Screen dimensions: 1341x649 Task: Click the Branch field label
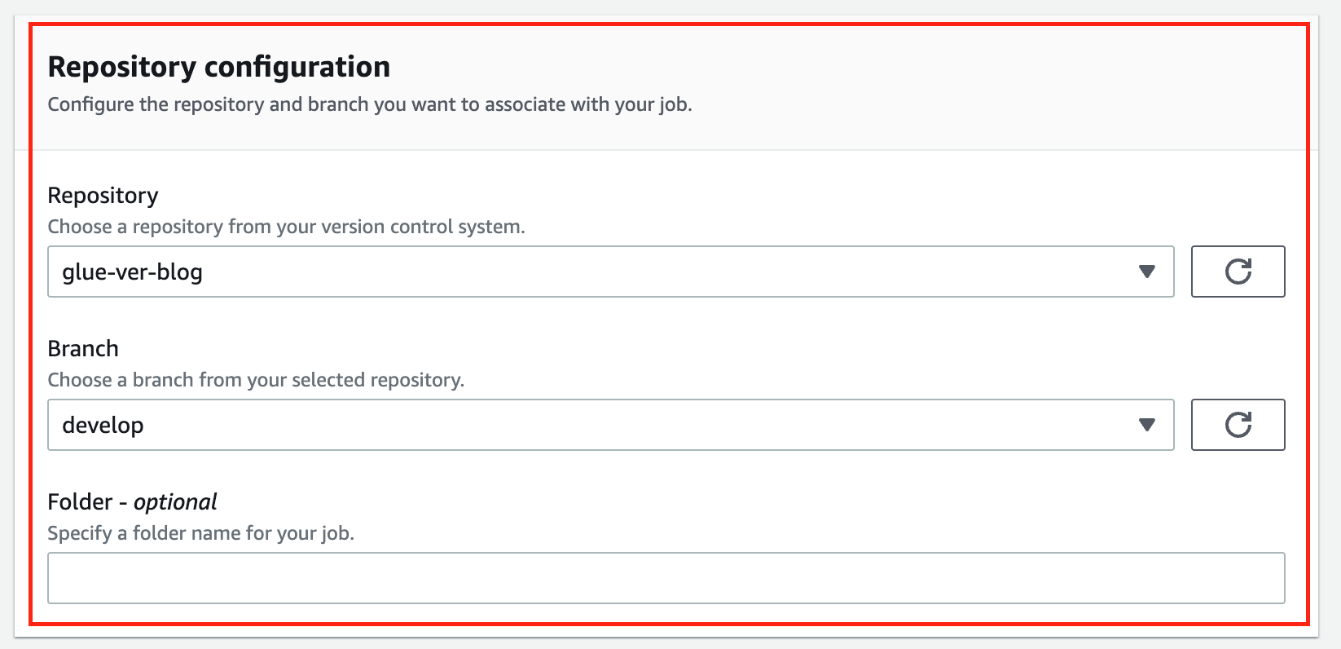[x=83, y=348]
